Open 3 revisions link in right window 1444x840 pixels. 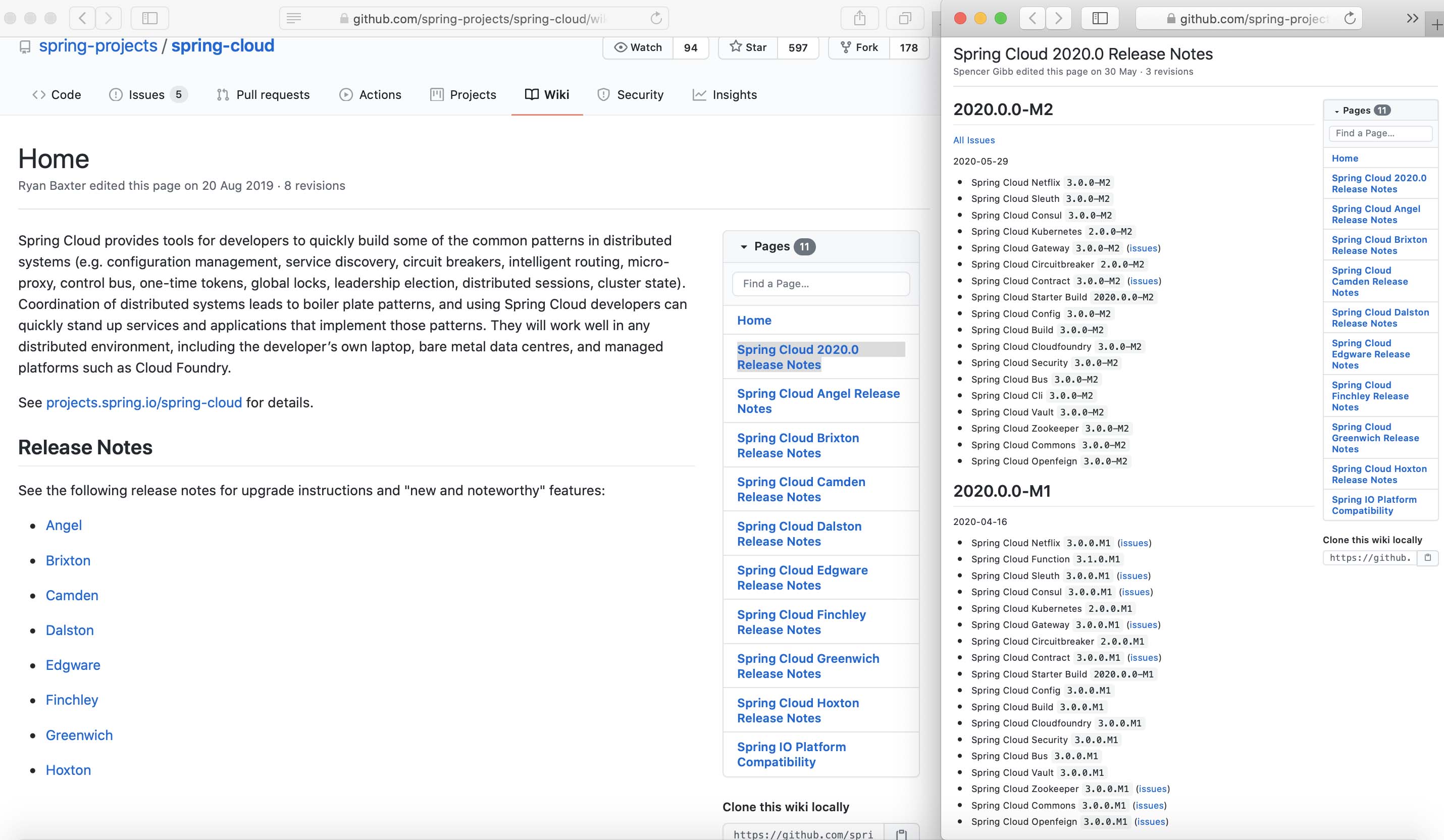[x=1169, y=72]
